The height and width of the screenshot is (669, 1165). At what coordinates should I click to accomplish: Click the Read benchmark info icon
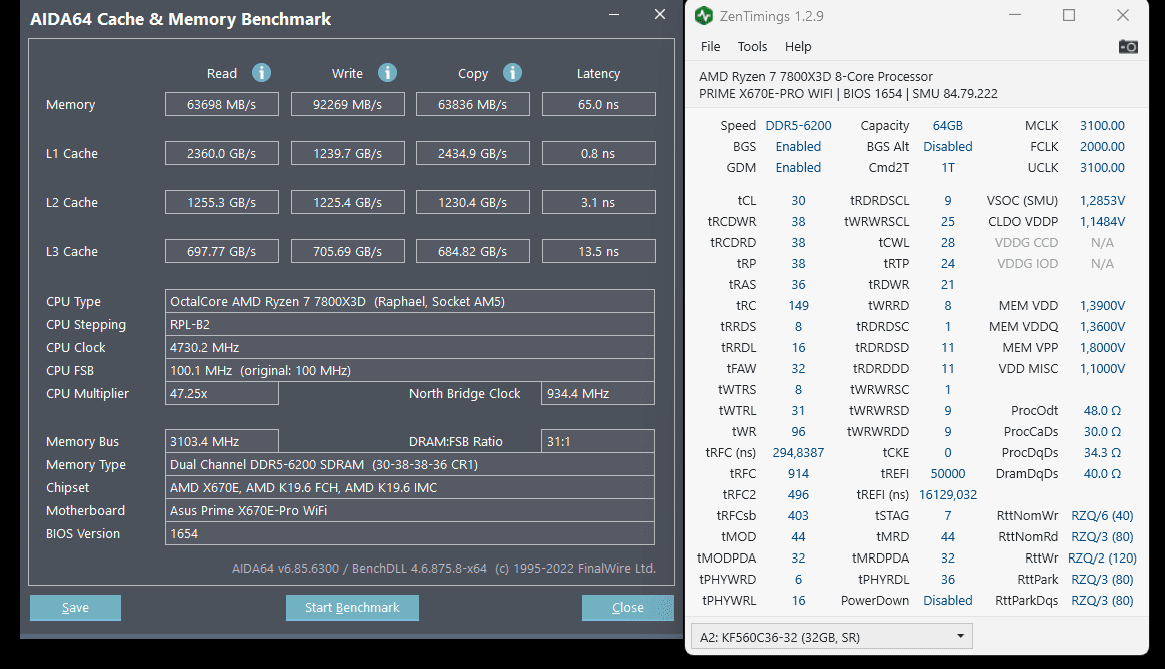261,73
